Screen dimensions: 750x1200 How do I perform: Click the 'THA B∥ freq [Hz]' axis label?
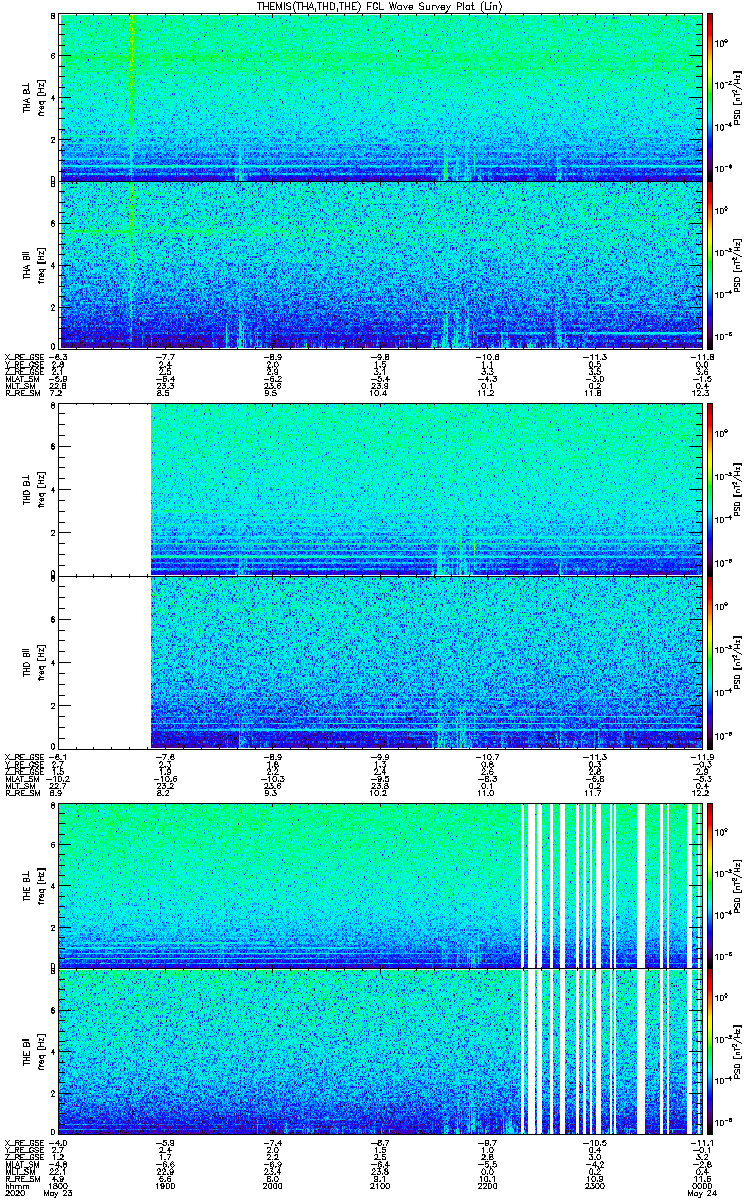34,265
